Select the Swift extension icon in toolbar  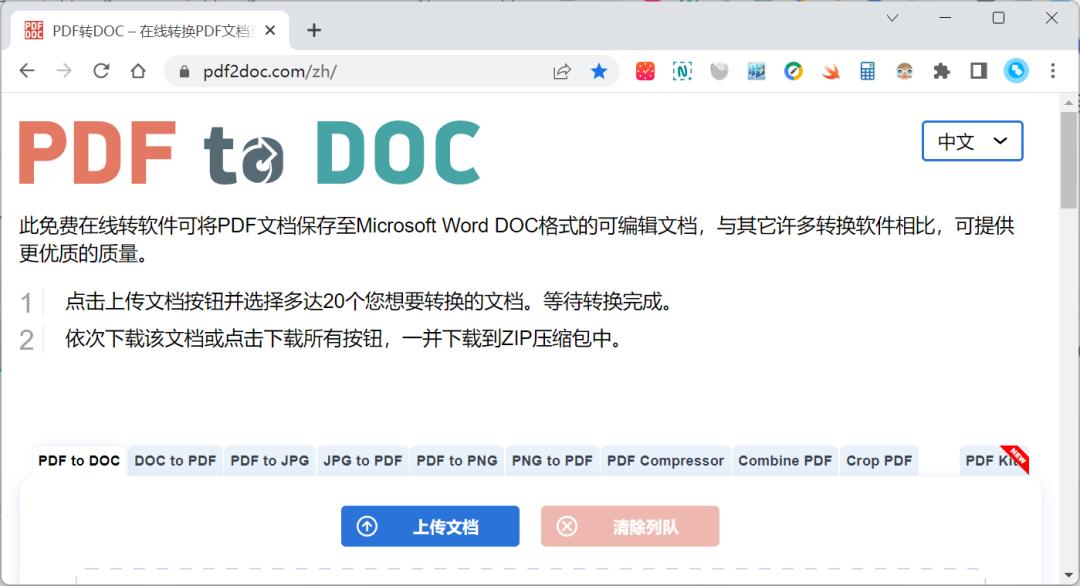click(831, 70)
